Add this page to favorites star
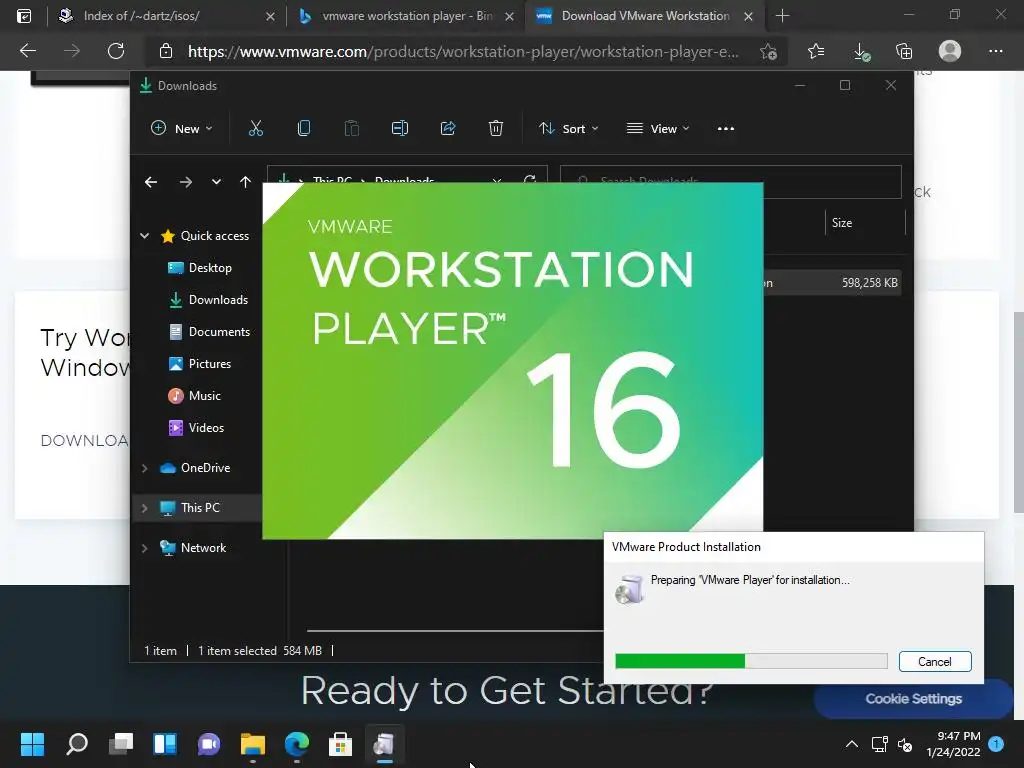Screen dimensions: 1024x768 (x=769, y=52)
